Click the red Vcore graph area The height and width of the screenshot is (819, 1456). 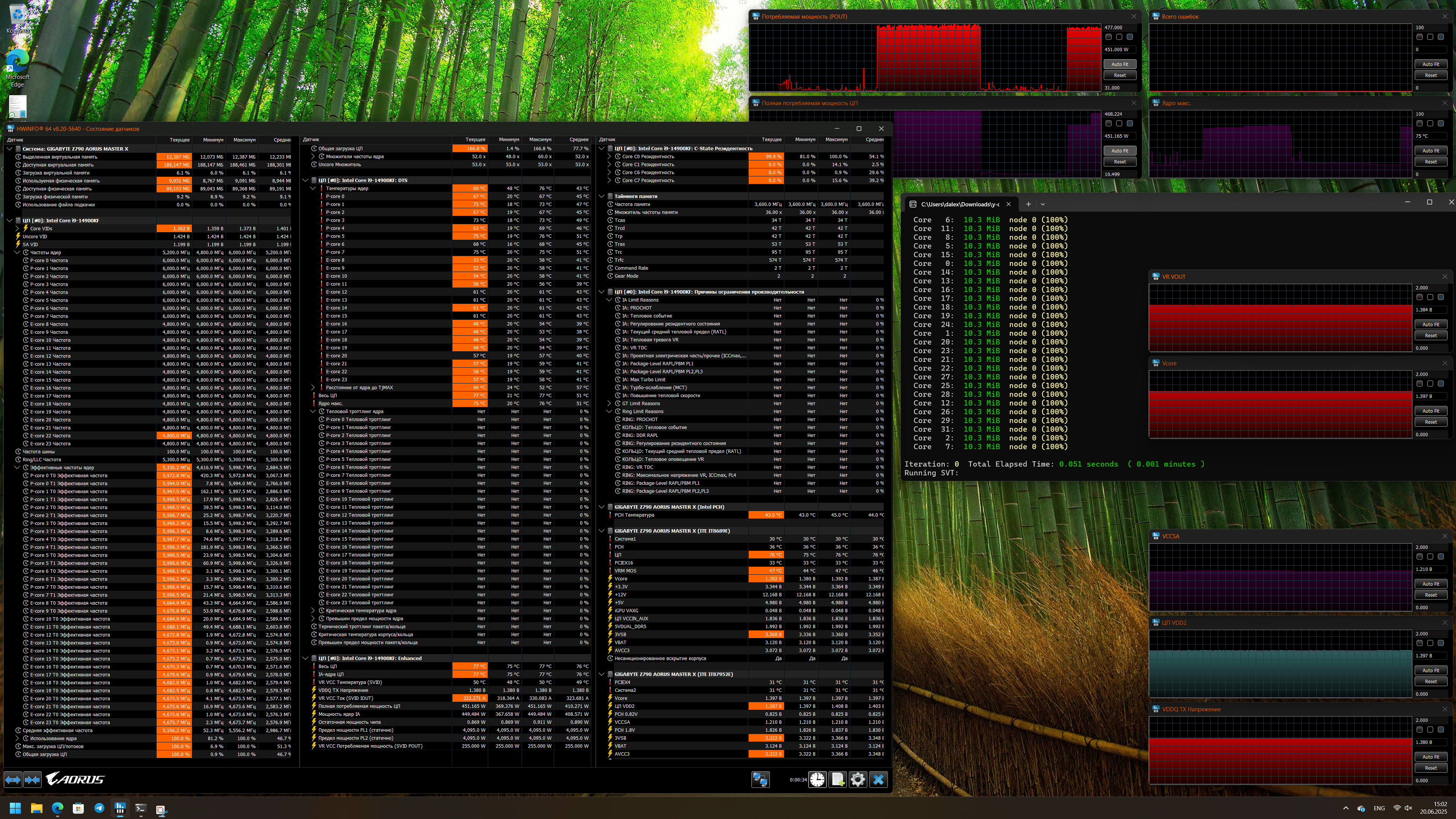click(1280, 414)
